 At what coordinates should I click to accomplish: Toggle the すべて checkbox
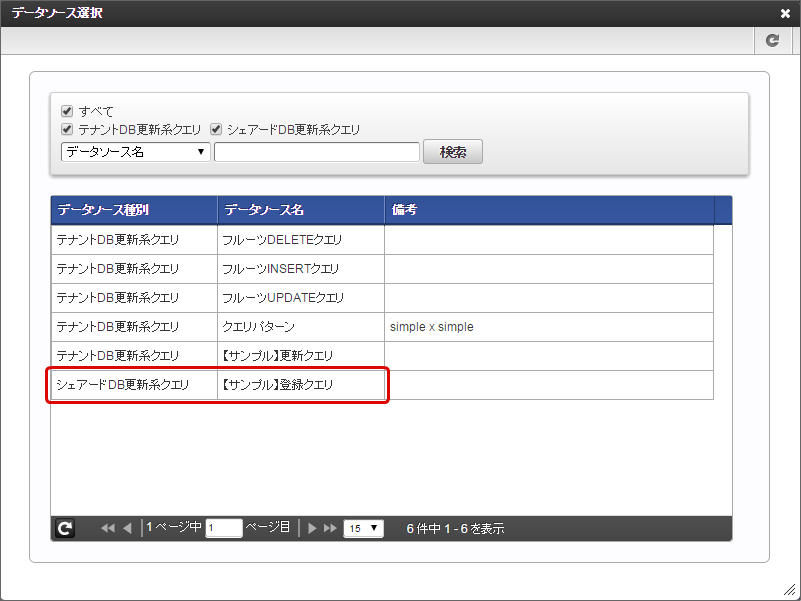point(67,111)
